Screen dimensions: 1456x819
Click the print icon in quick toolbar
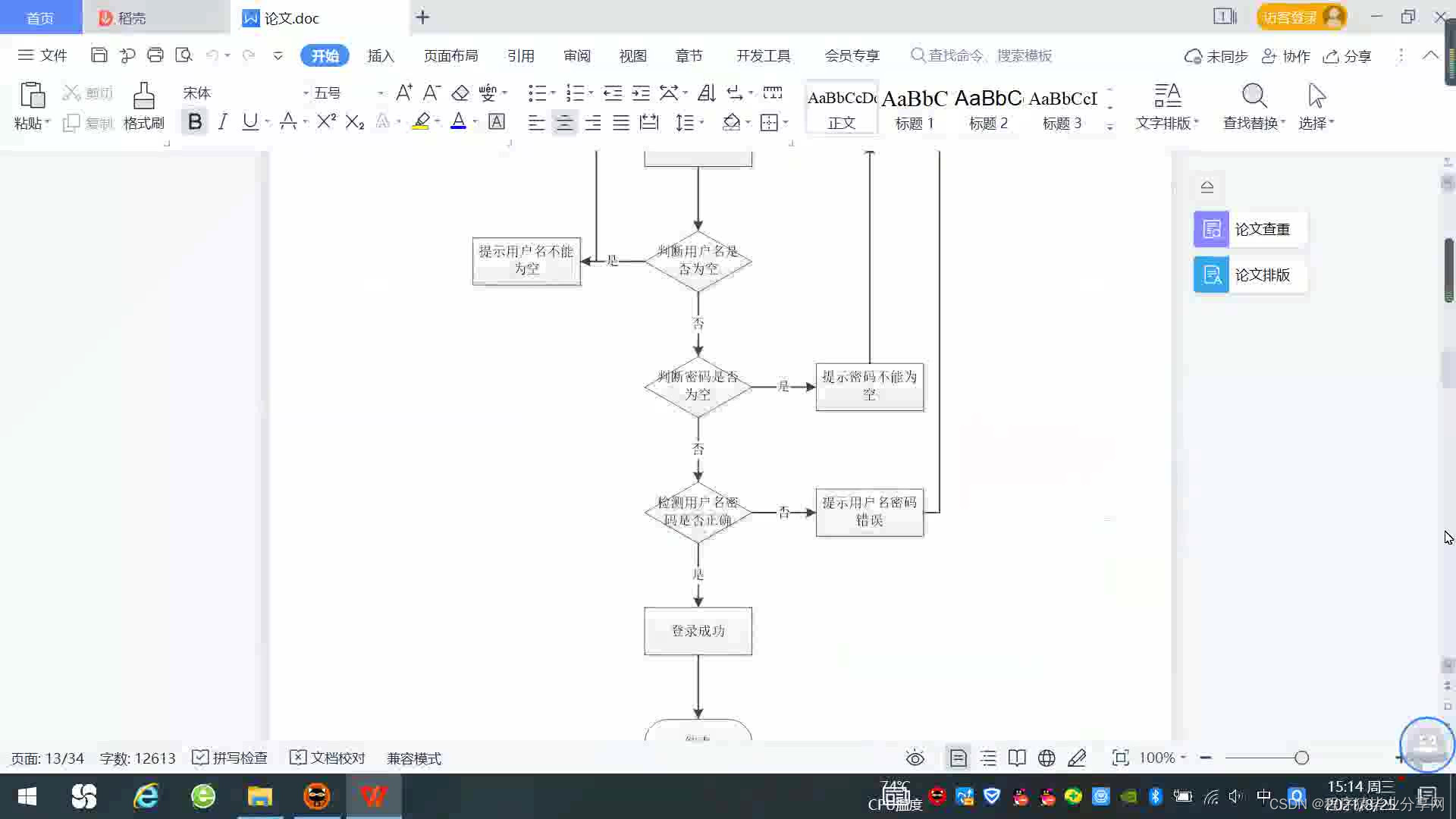point(155,55)
